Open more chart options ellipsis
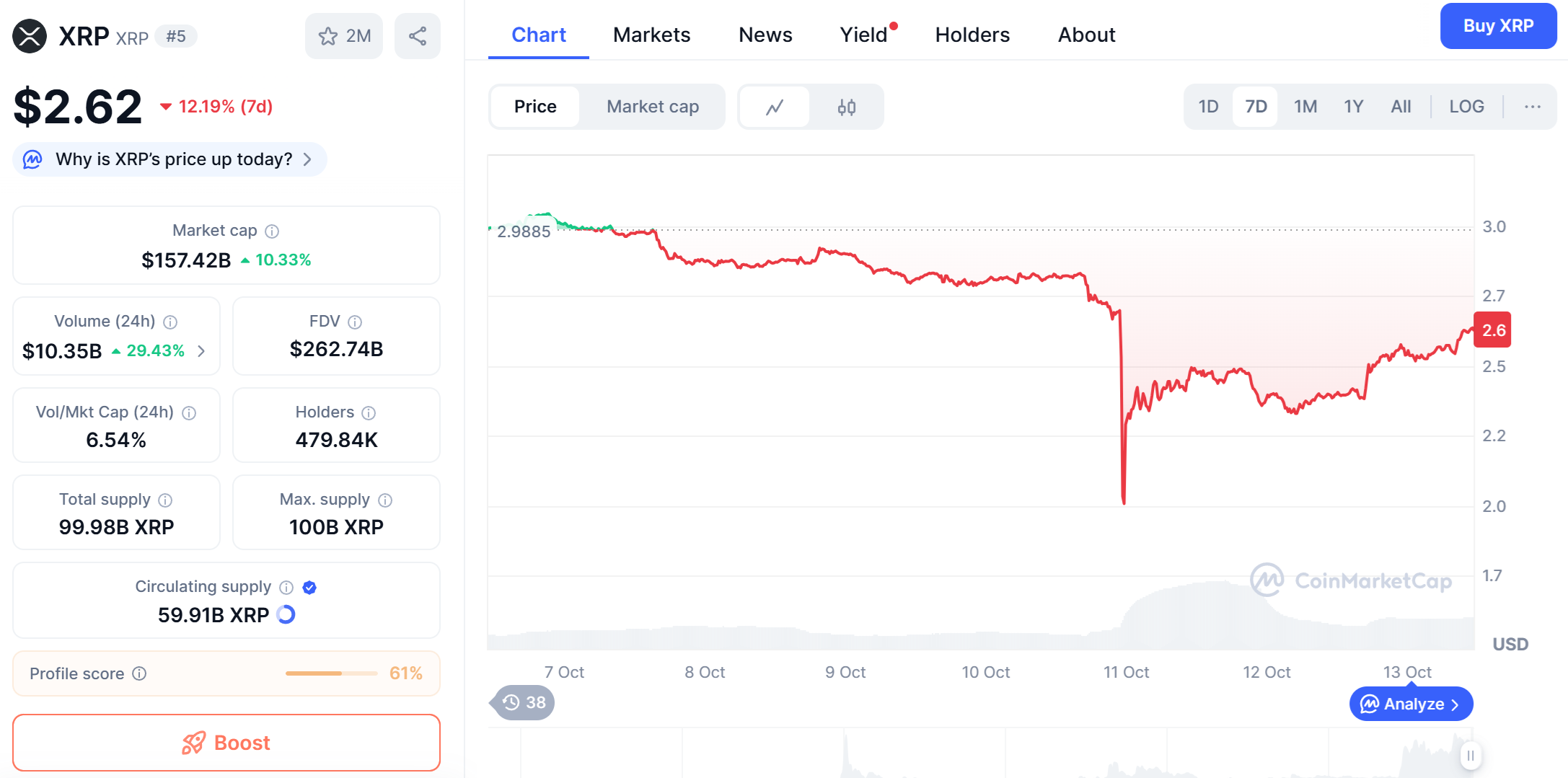The height and width of the screenshot is (778, 1568). click(x=1533, y=107)
